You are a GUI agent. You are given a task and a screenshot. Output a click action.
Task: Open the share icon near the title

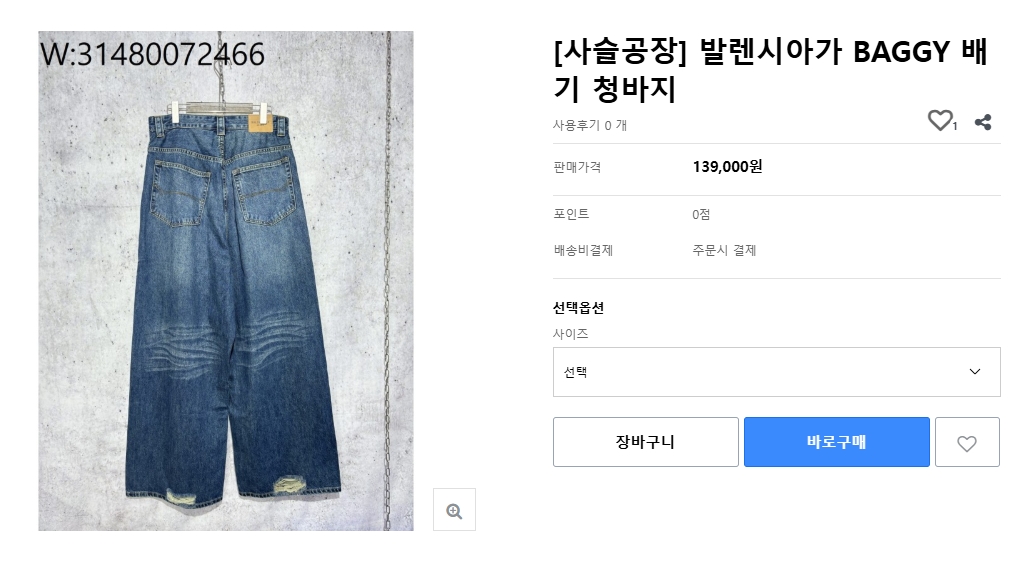click(983, 122)
